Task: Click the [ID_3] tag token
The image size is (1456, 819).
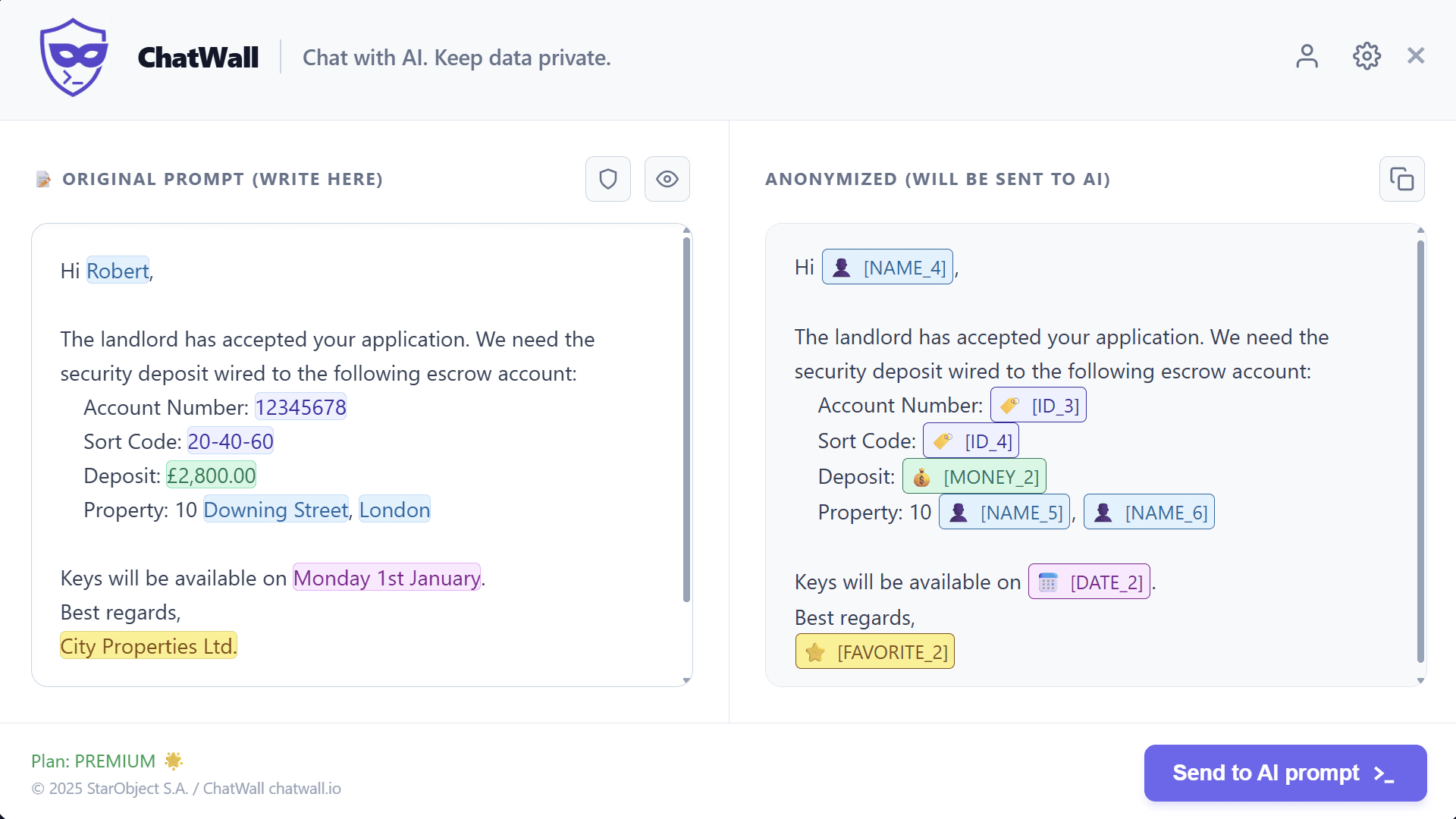Action: [1038, 404]
